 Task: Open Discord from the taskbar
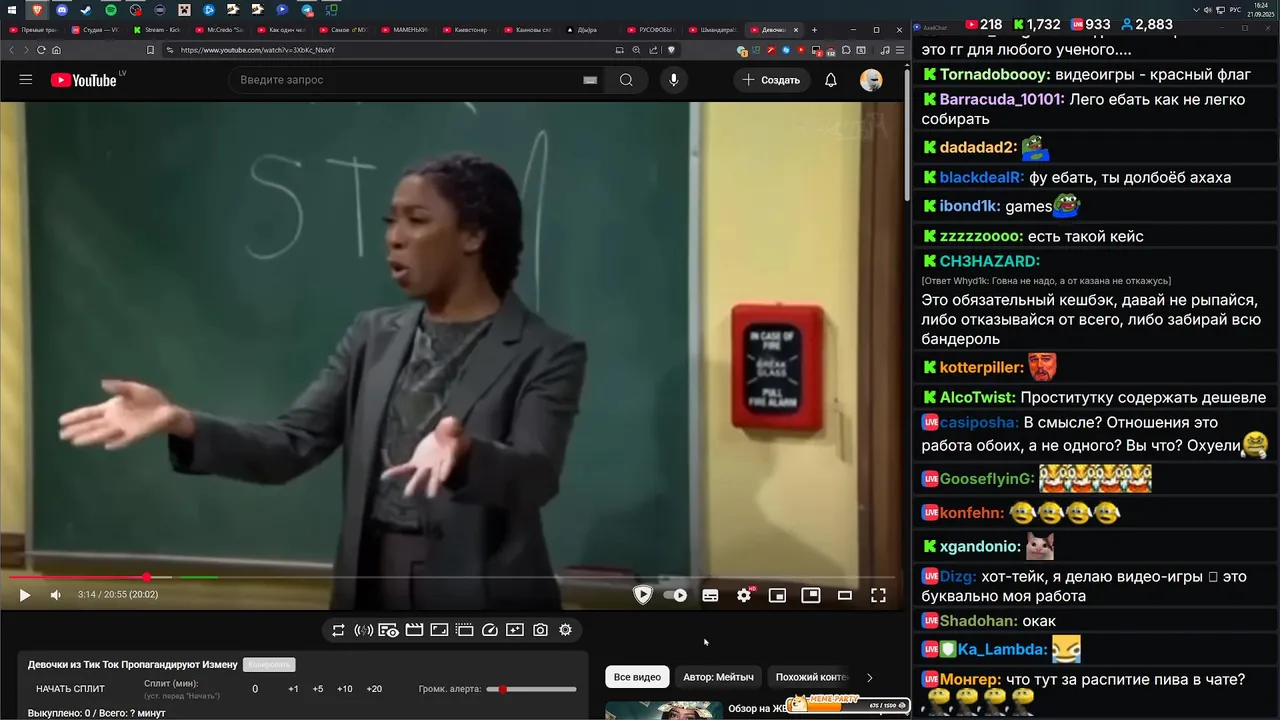pos(62,10)
